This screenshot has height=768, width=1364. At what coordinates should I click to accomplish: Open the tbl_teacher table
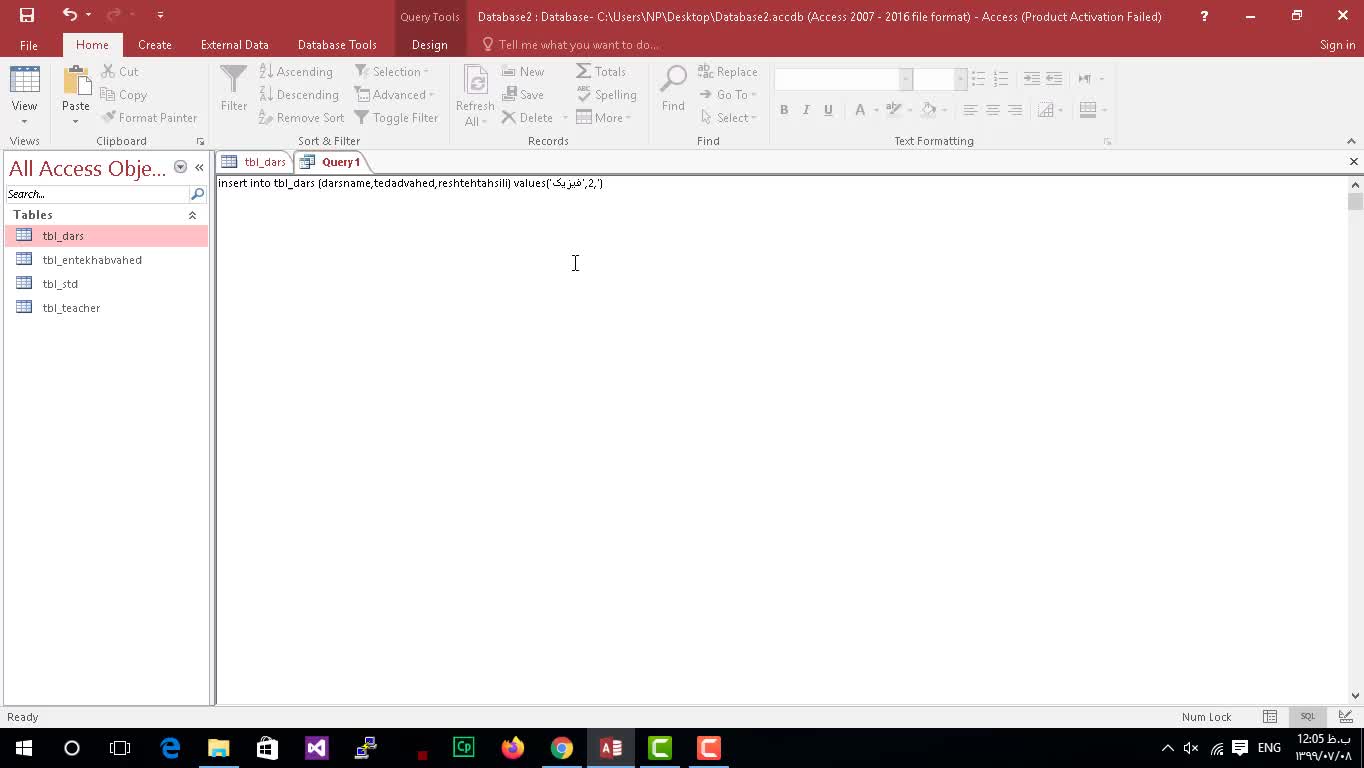[71, 308]
